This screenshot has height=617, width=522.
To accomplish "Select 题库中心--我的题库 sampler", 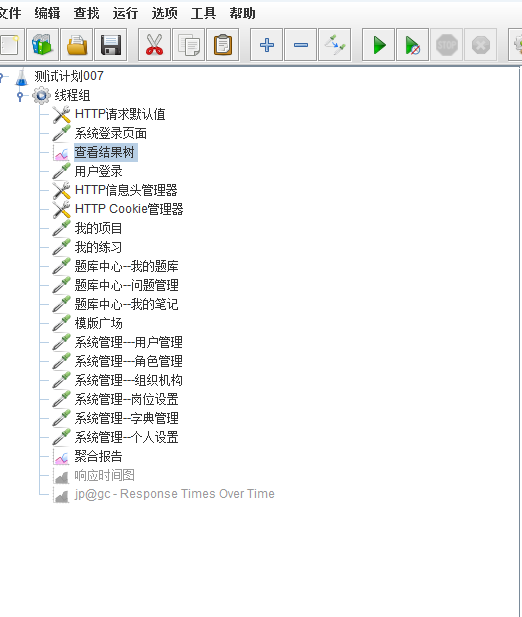I will pos(126,266).
